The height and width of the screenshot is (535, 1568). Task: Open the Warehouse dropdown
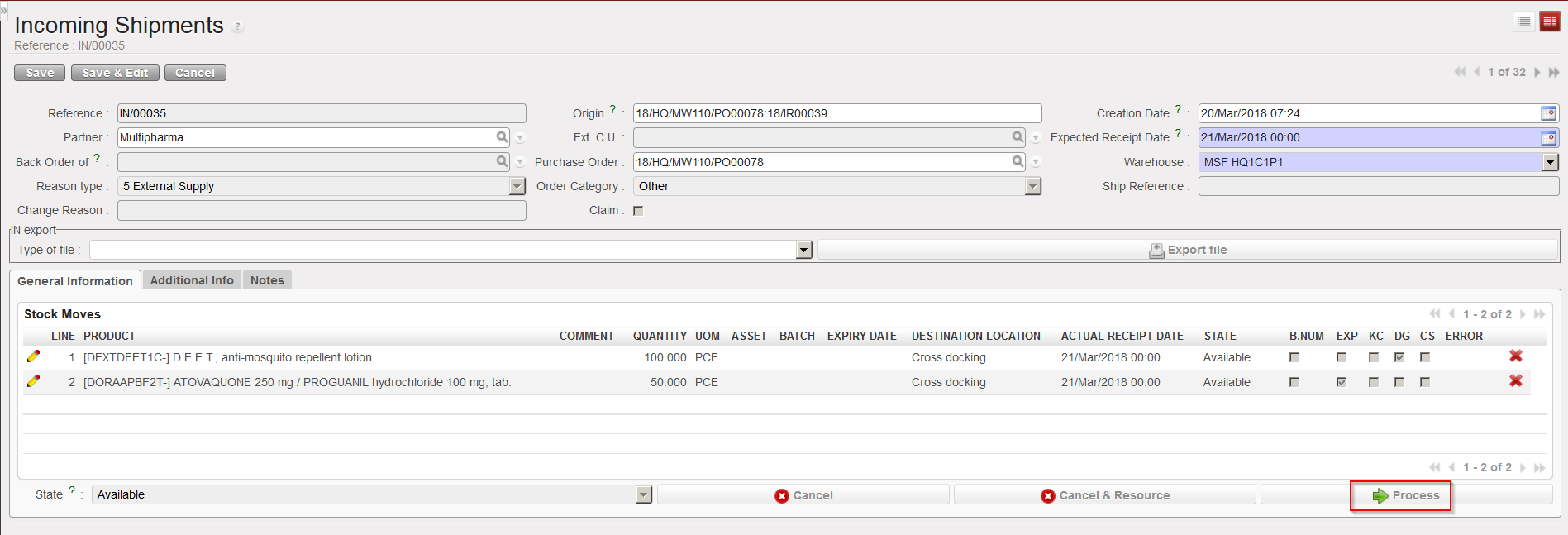click(x=1550, y=163)
